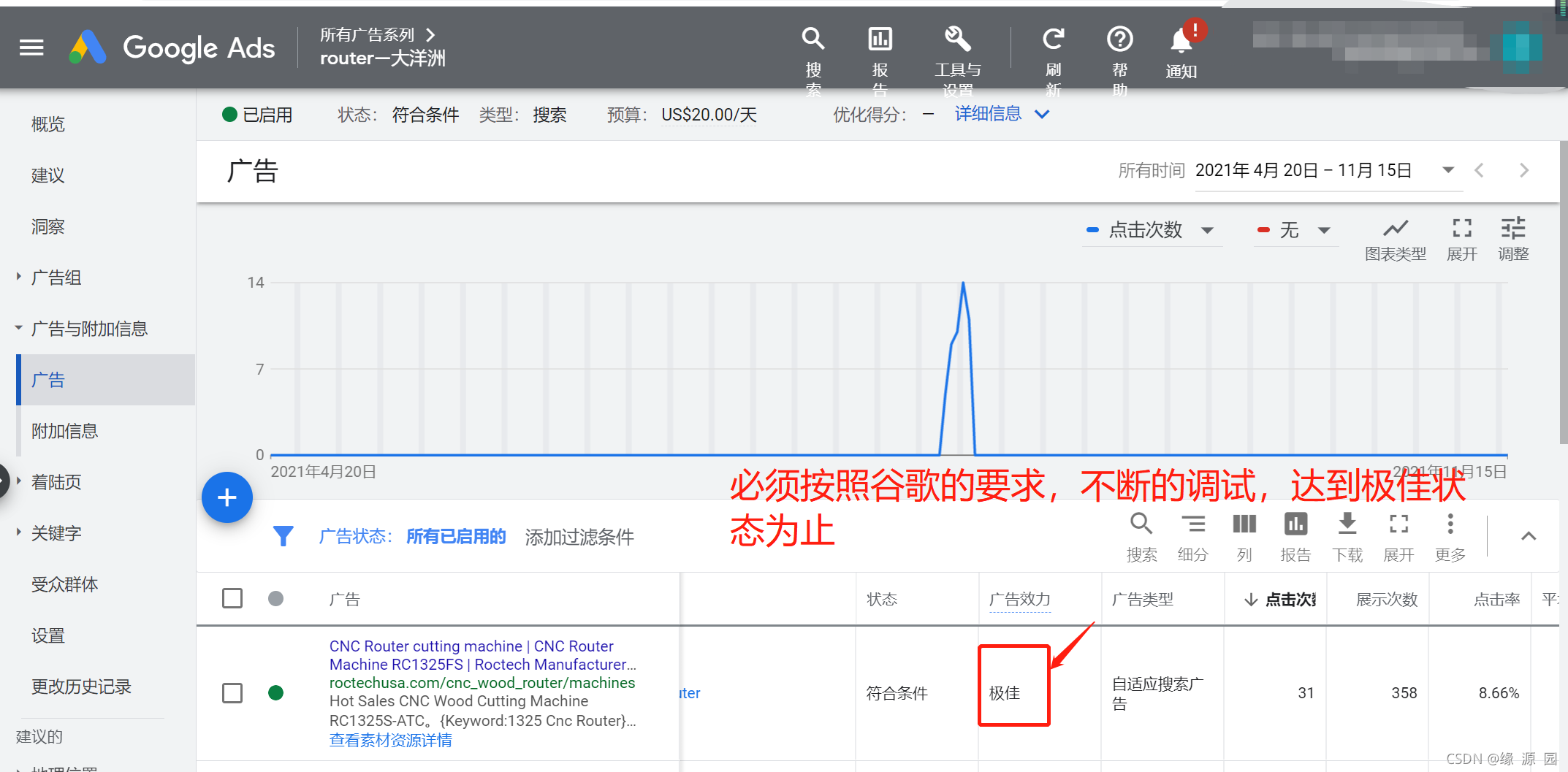The width and height of the screenshot is (1568, 772).
Task: Search within the ads table
Action: 1141,524
